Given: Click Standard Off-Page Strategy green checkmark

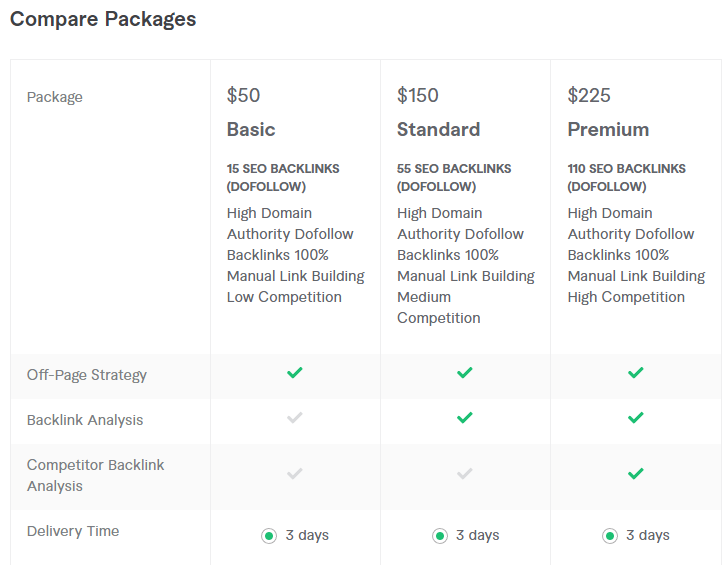Looking at the screenshot, I should tap(465, 373).
